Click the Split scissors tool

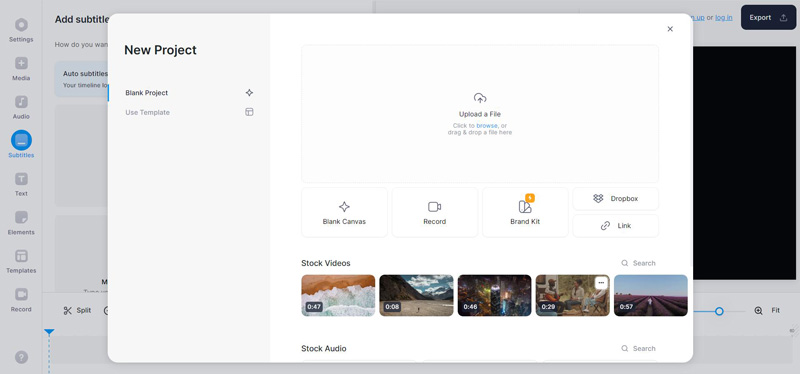point(77,310)
